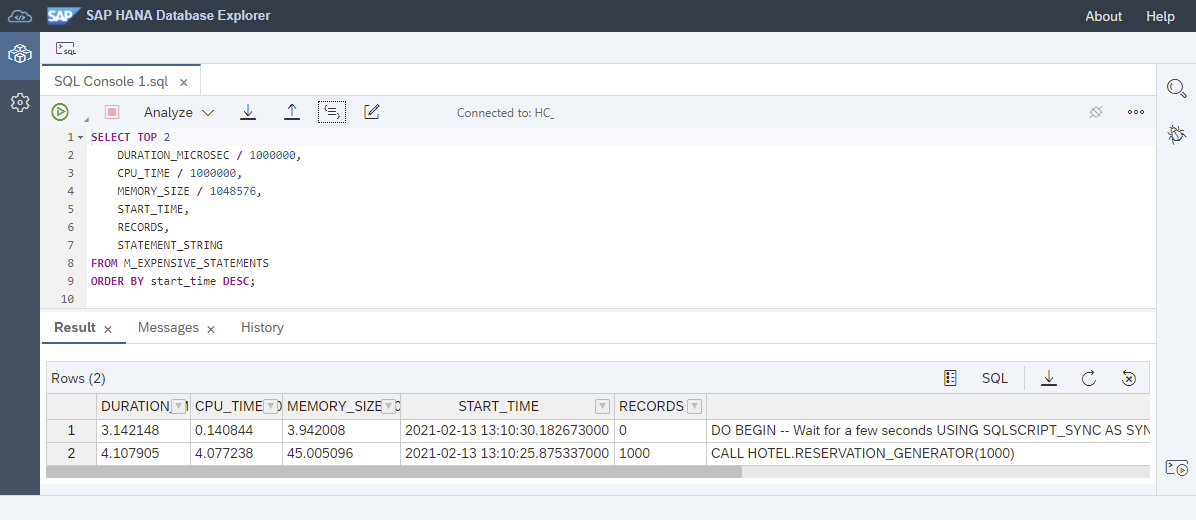Image resolution: width=1196 pixels, height=520 pixels.
Task: Click the cell with value 45.005096
Action: click(x=342, y=454)
